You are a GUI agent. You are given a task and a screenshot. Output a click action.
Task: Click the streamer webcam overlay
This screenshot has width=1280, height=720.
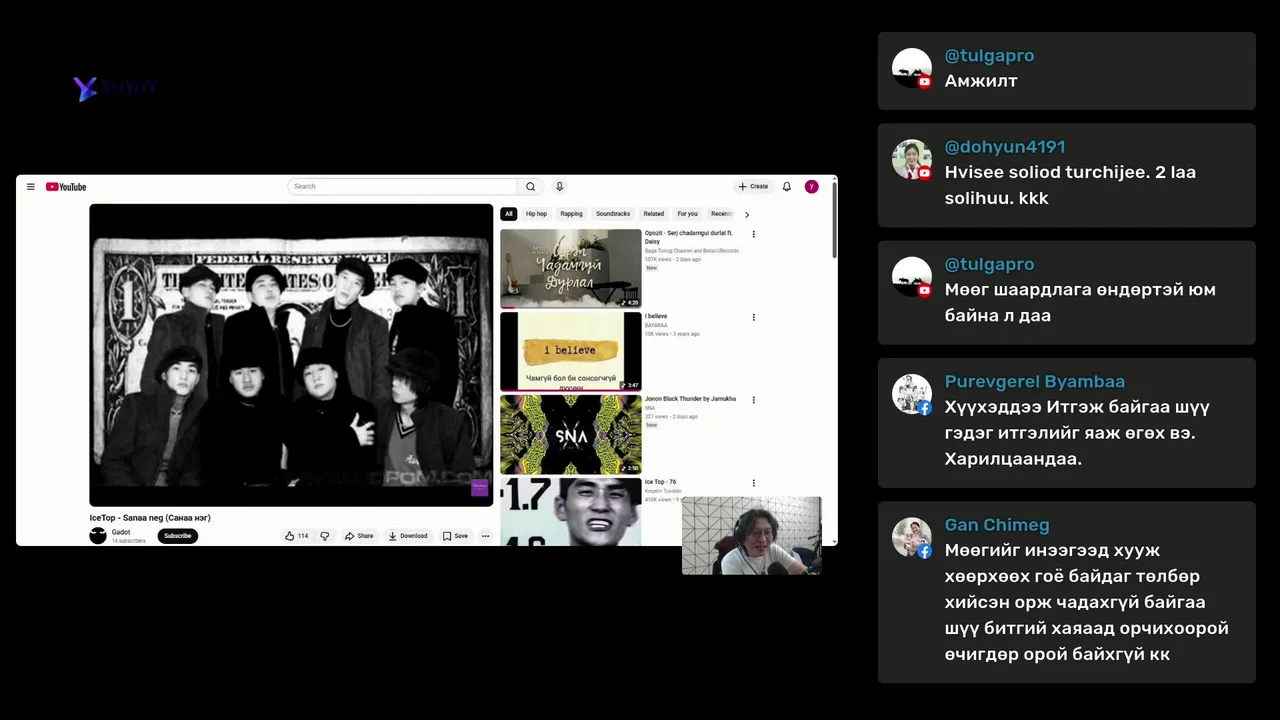751,536
